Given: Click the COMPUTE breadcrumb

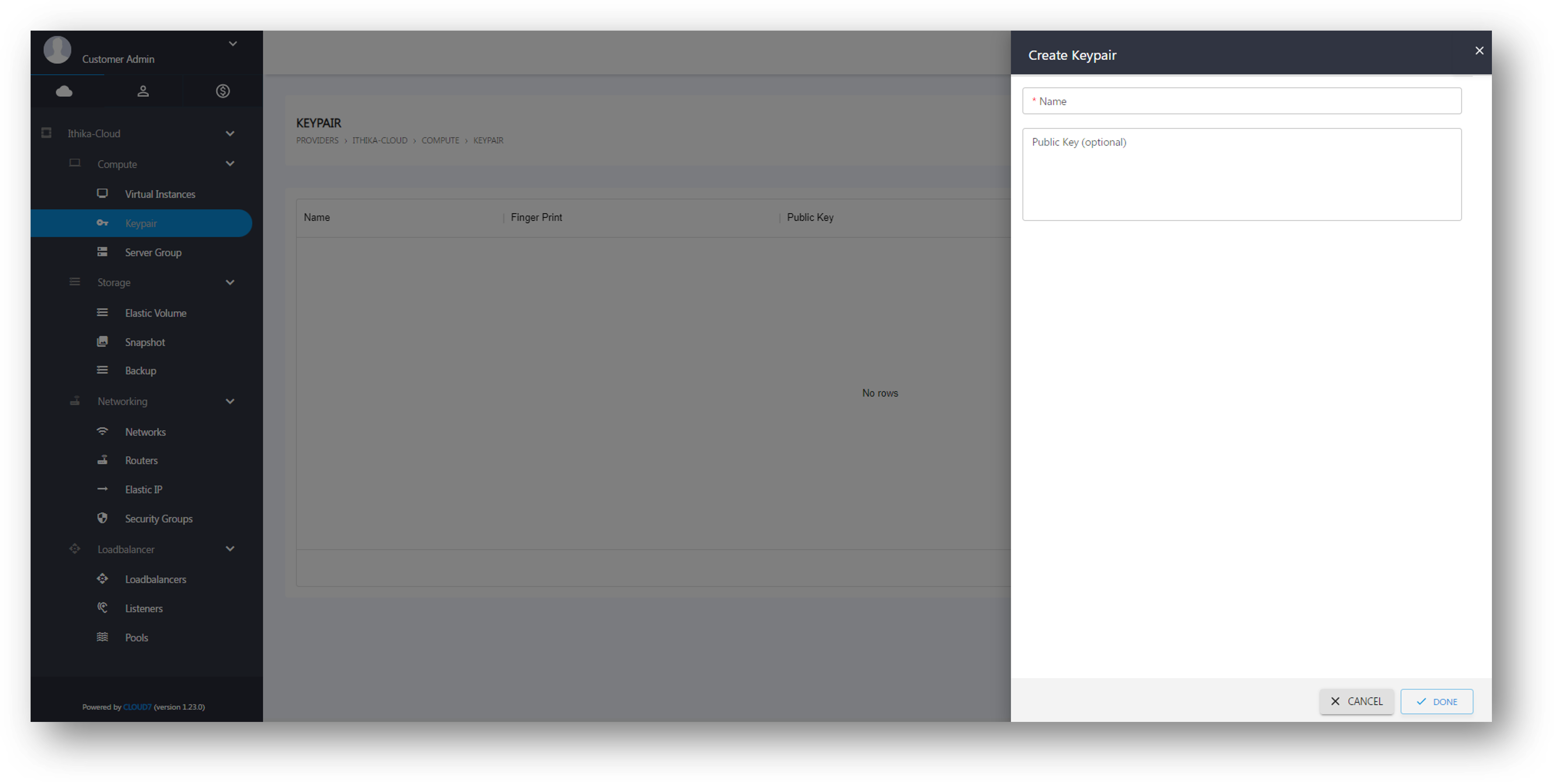Looking at the screenshot, I should [440, 140].
